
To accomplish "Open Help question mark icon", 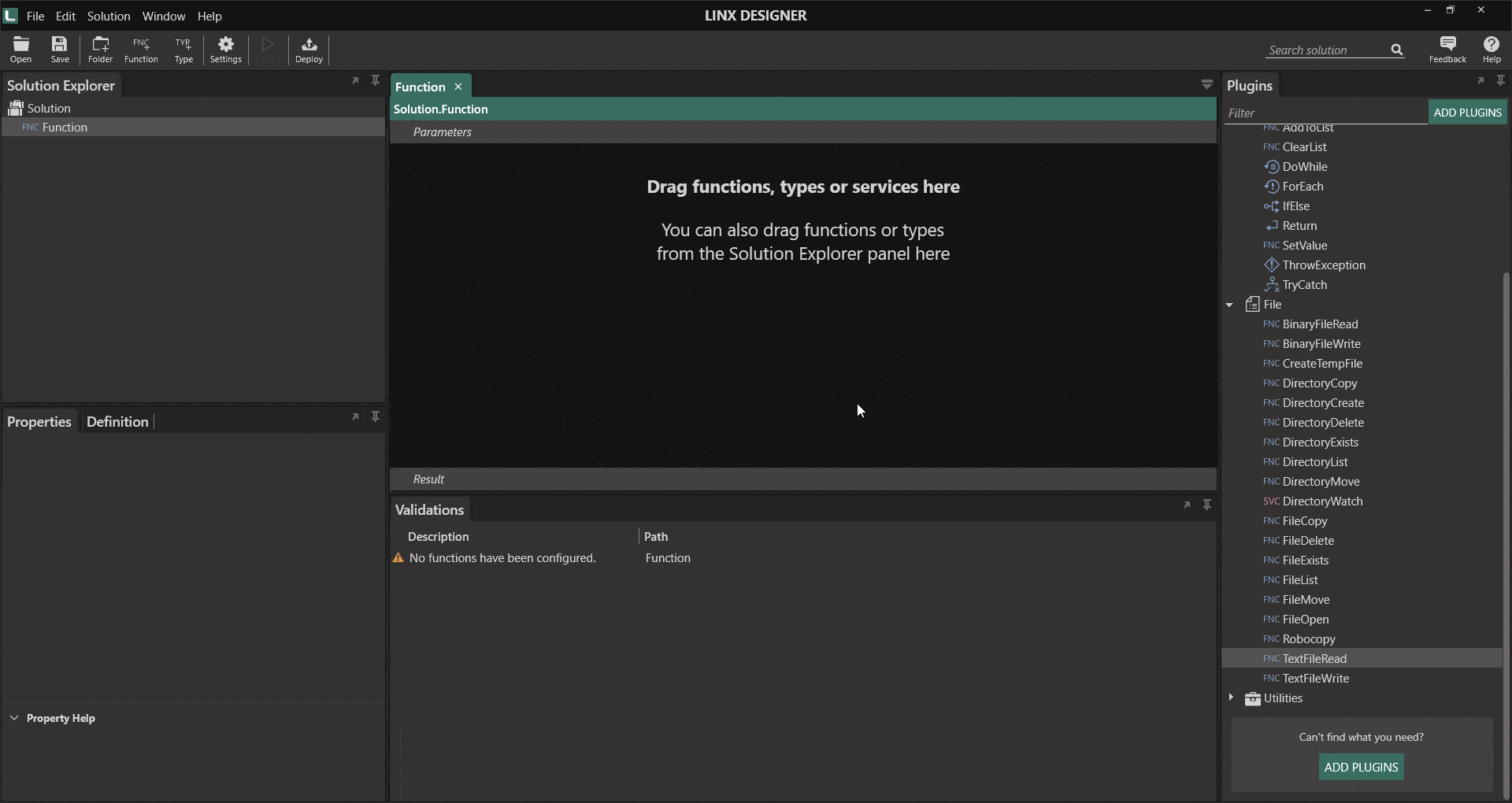I will [1492, 50].
